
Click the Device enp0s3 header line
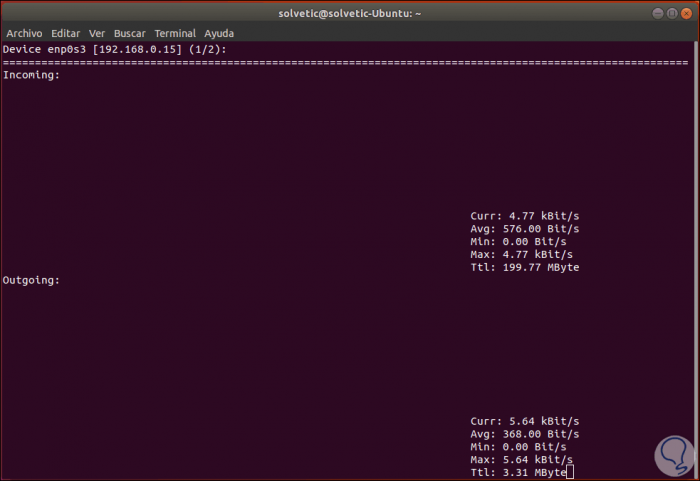click(114, 49)
